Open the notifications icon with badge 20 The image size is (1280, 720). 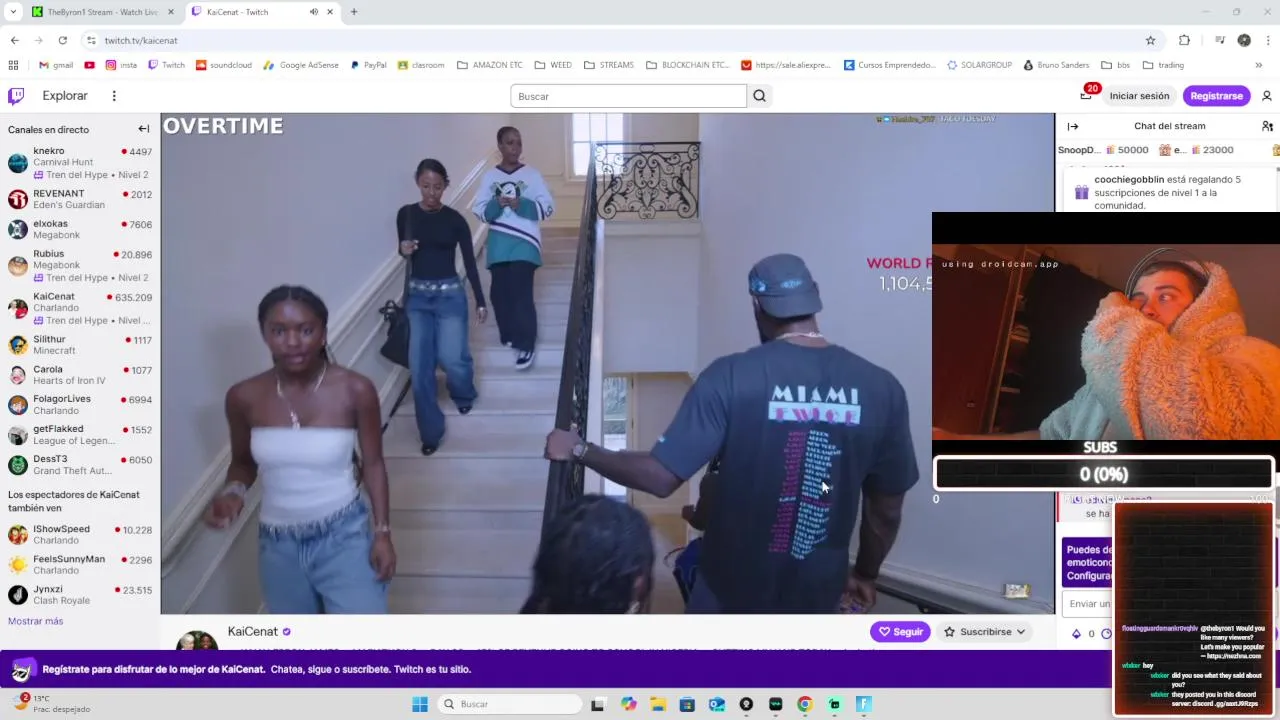[1086, 96]
